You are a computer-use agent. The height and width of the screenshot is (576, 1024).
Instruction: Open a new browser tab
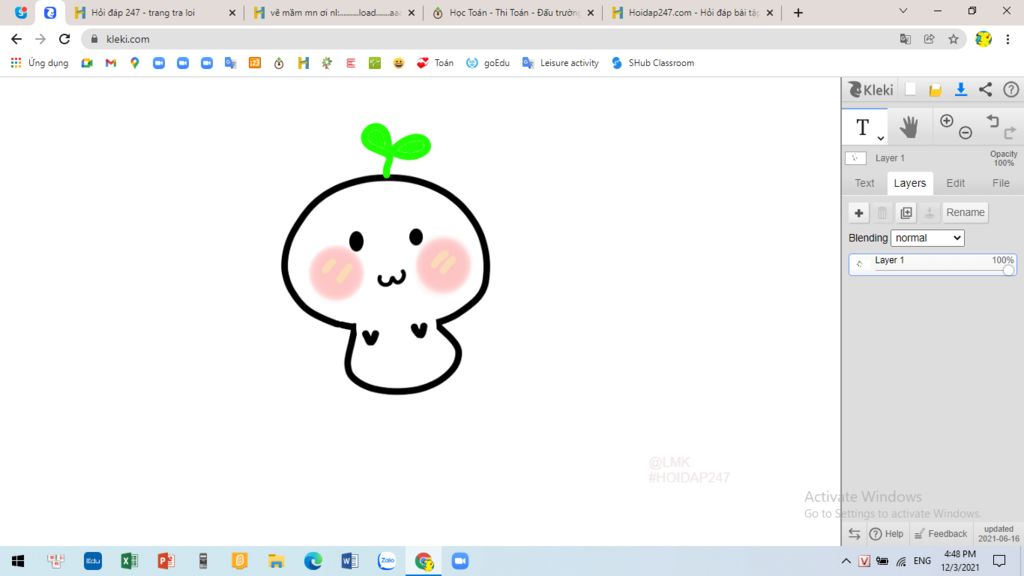tap(798, 12)
